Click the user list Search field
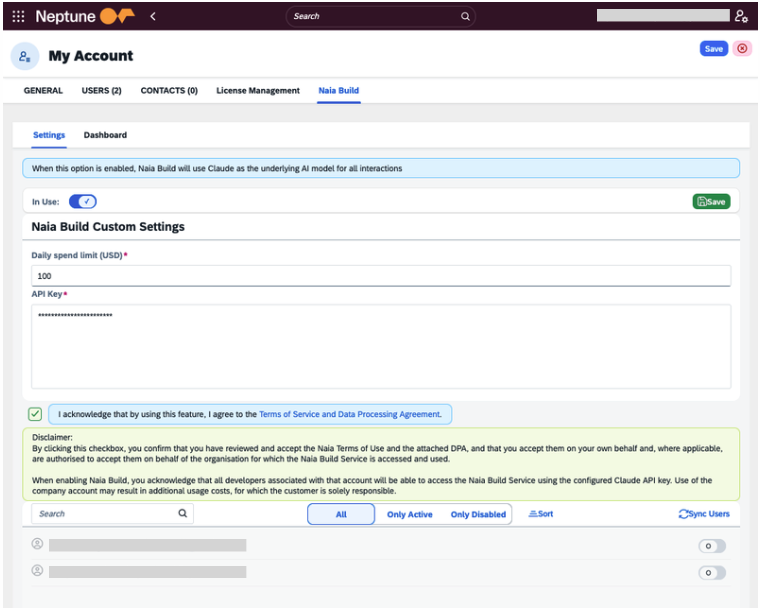760x608 pixels. point(112,513)
